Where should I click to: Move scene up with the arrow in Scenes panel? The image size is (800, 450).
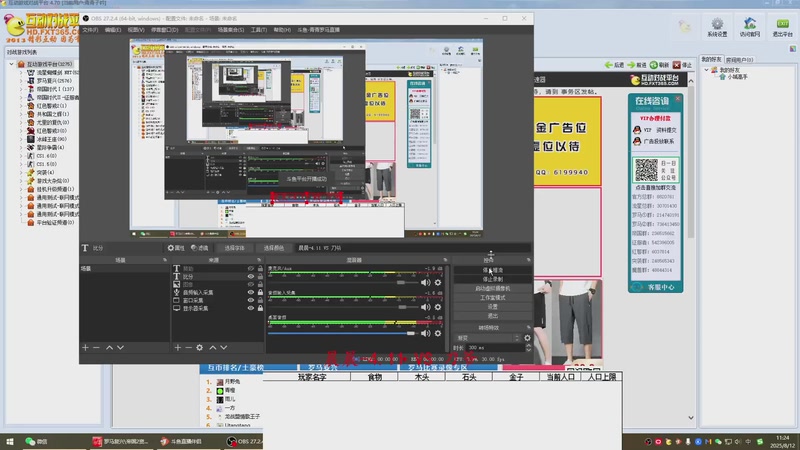[x=109, y=347]
